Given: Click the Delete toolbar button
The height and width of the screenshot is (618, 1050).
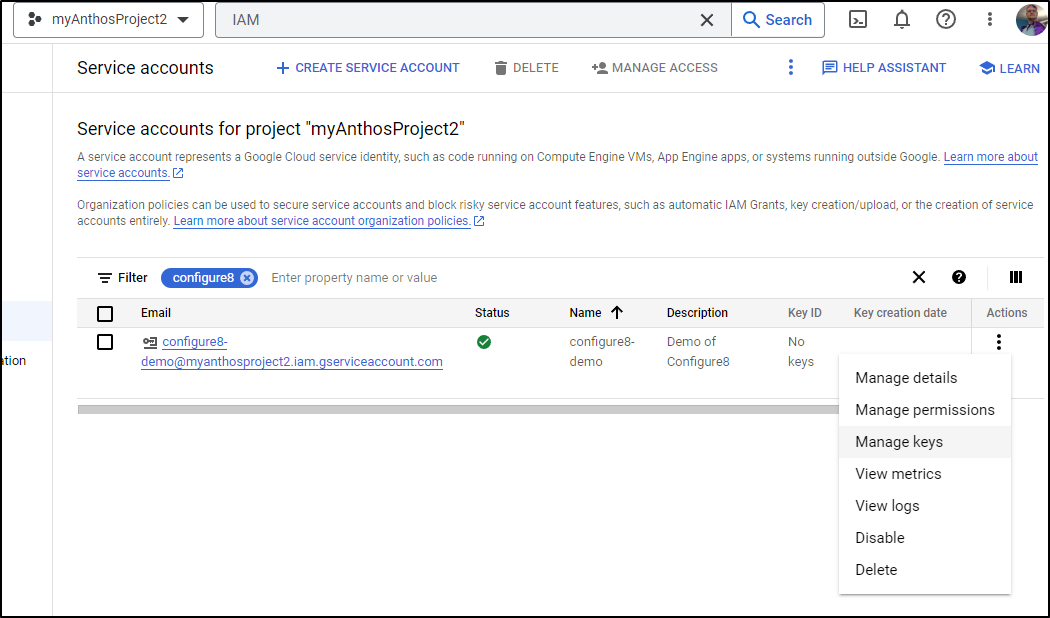Looking at the screenshot, I should pyautogui.click(x=526, y=68).
